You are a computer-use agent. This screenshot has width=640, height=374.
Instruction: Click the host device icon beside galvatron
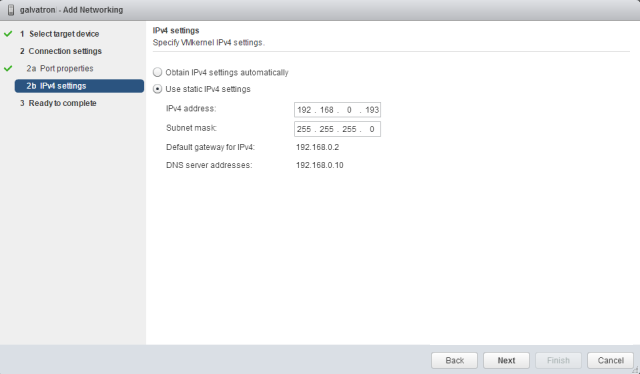pos(11,10)
